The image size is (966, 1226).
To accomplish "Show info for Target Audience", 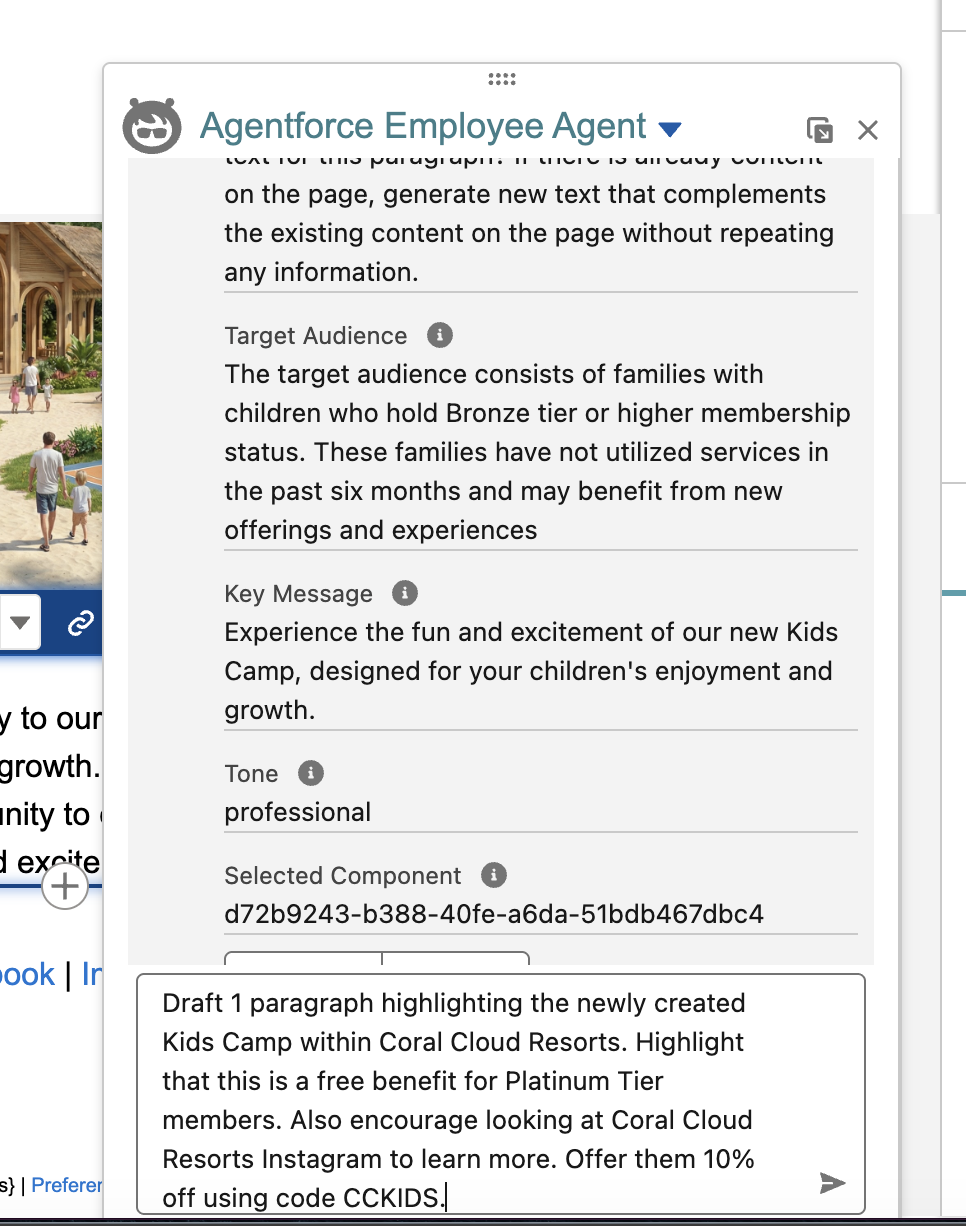I will click(x=439, y=335).
